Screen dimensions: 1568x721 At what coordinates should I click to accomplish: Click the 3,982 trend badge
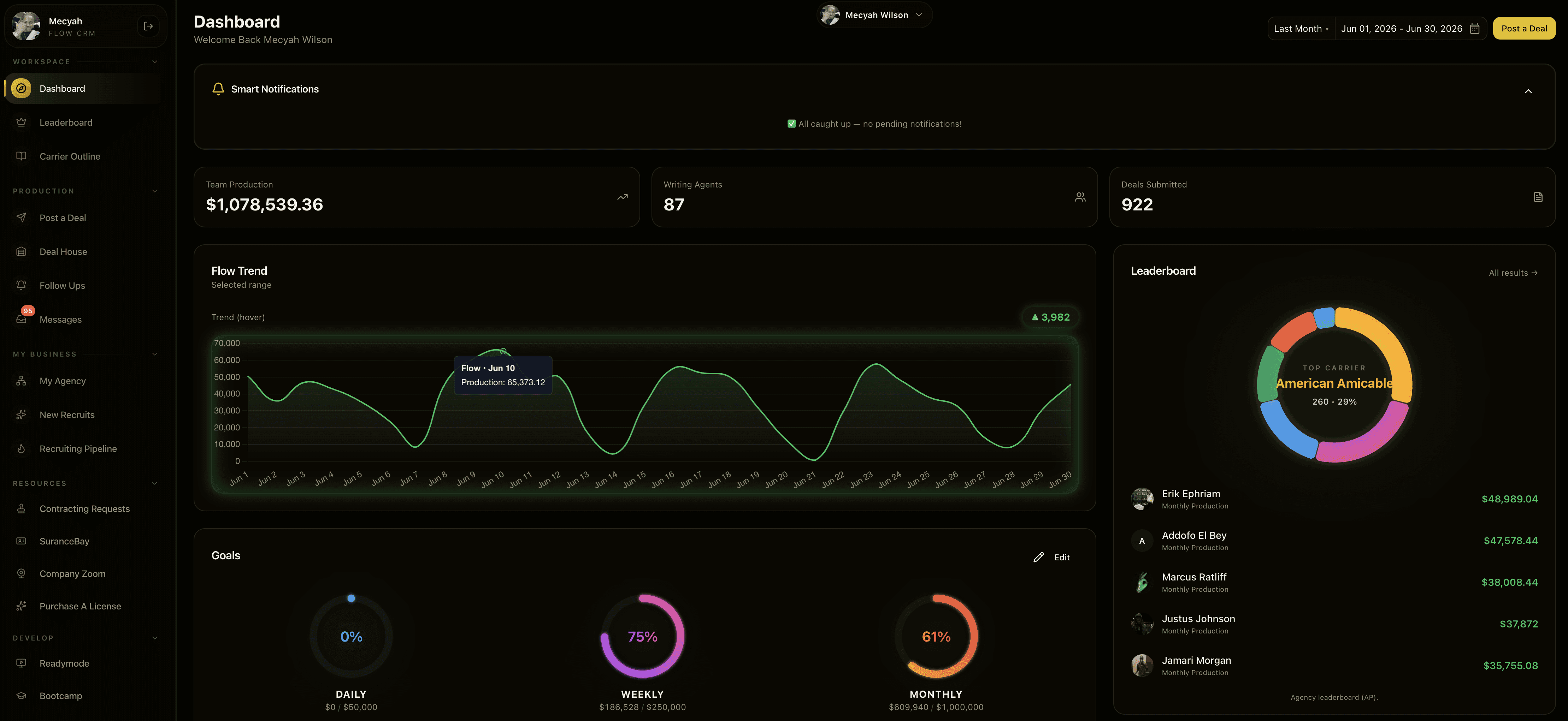[1051, 317]
